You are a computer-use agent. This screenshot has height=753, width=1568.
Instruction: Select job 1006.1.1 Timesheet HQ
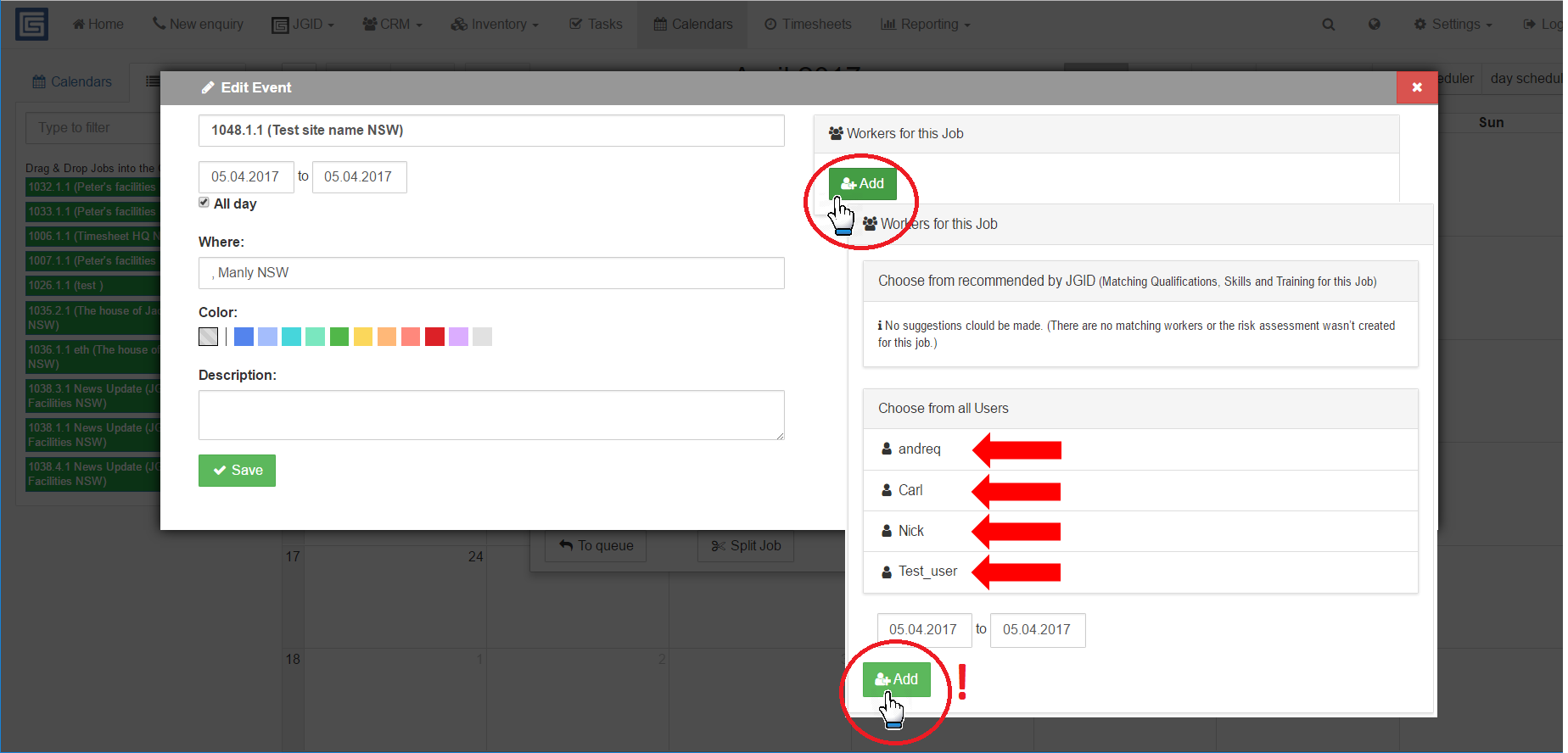(x=92, y=237)
